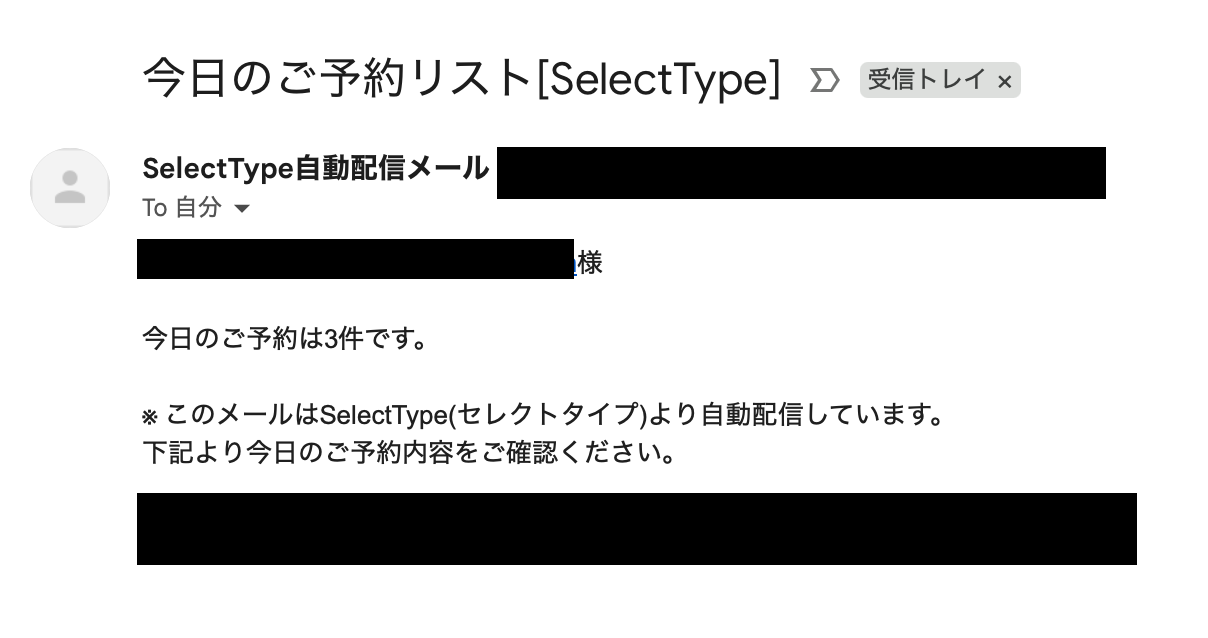This screenshot has height=638, width=1208.
Task: Remove the 受信トレイ label with ×
Action: click(1005, 81)
